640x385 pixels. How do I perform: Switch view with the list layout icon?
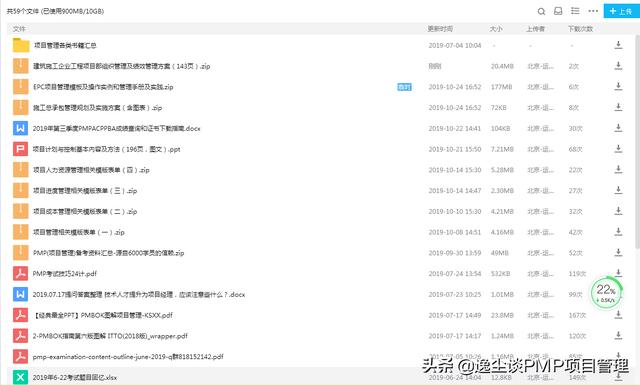tap(575, 11)
